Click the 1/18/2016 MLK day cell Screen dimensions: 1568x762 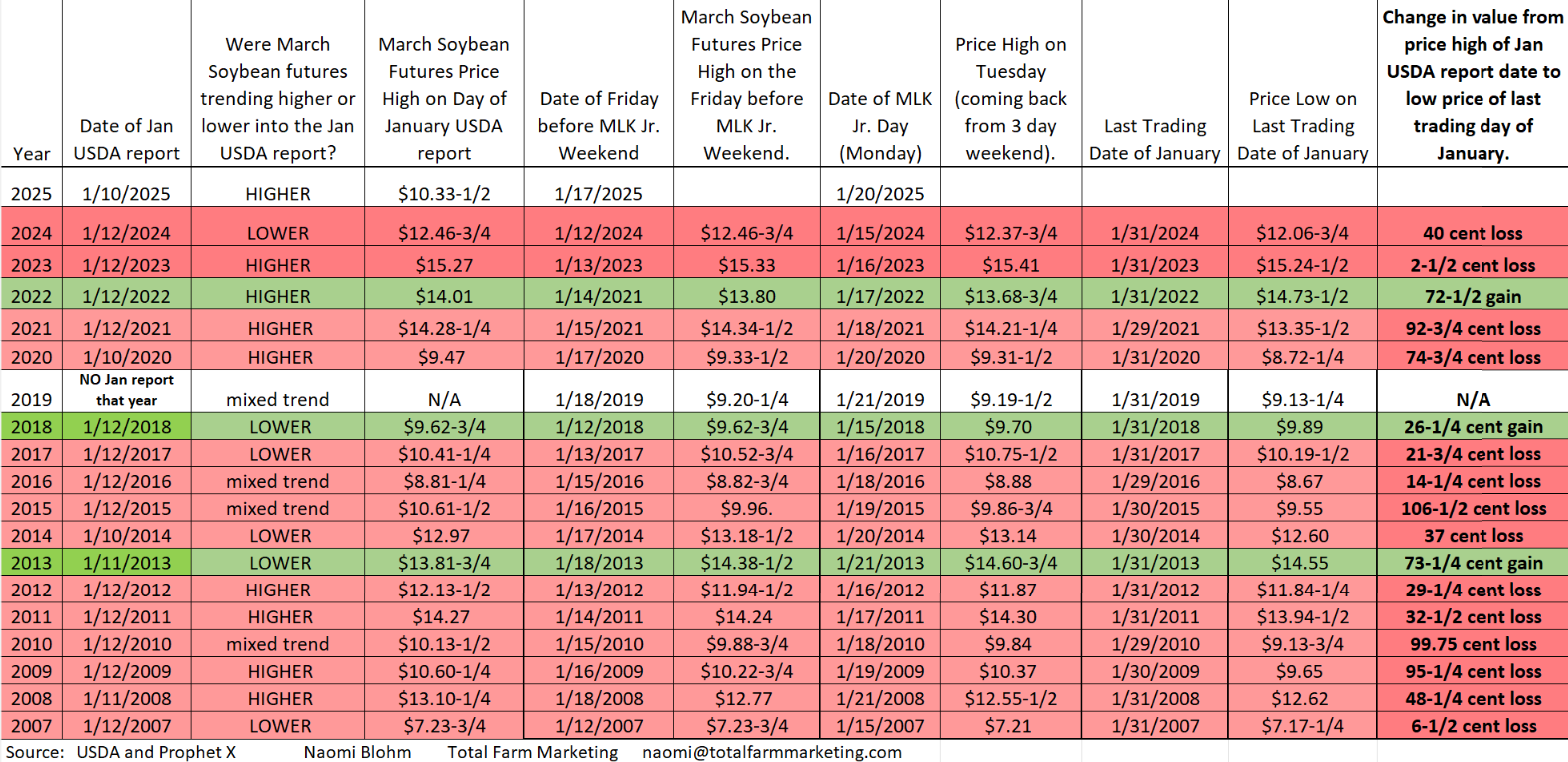(879, 480)
